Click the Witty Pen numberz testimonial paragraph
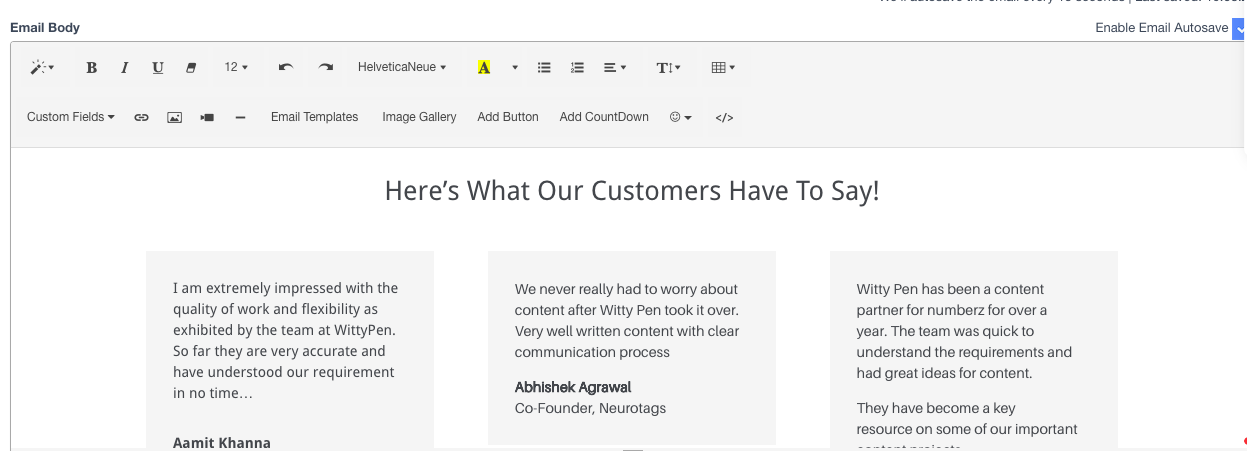Viewport: 1247px width, 451px height. [964, 331]
